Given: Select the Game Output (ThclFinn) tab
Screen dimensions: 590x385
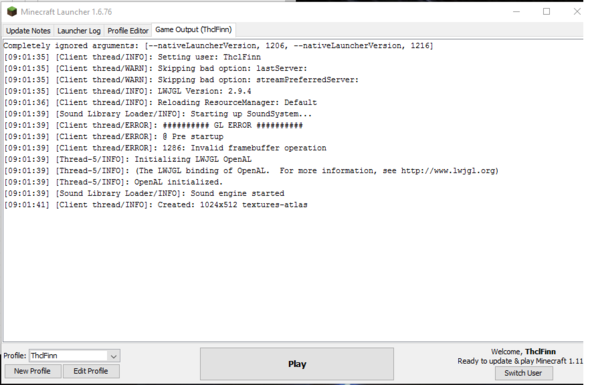Looking at the screenshot, I should [193, 30].
